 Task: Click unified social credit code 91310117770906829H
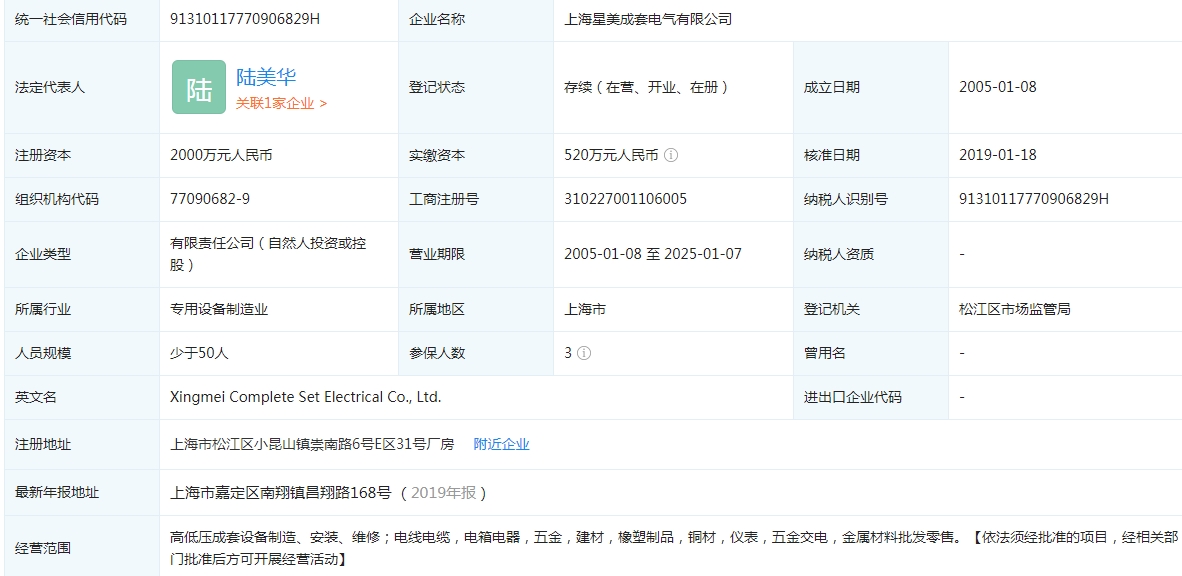(x=246, y=19)
